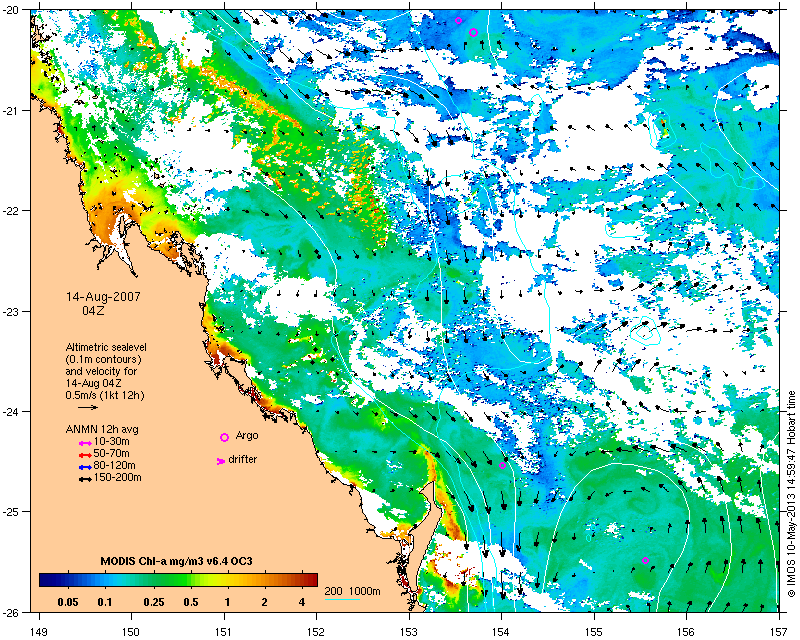Select the blue 80-120m arrow symbol

point(85,467)
